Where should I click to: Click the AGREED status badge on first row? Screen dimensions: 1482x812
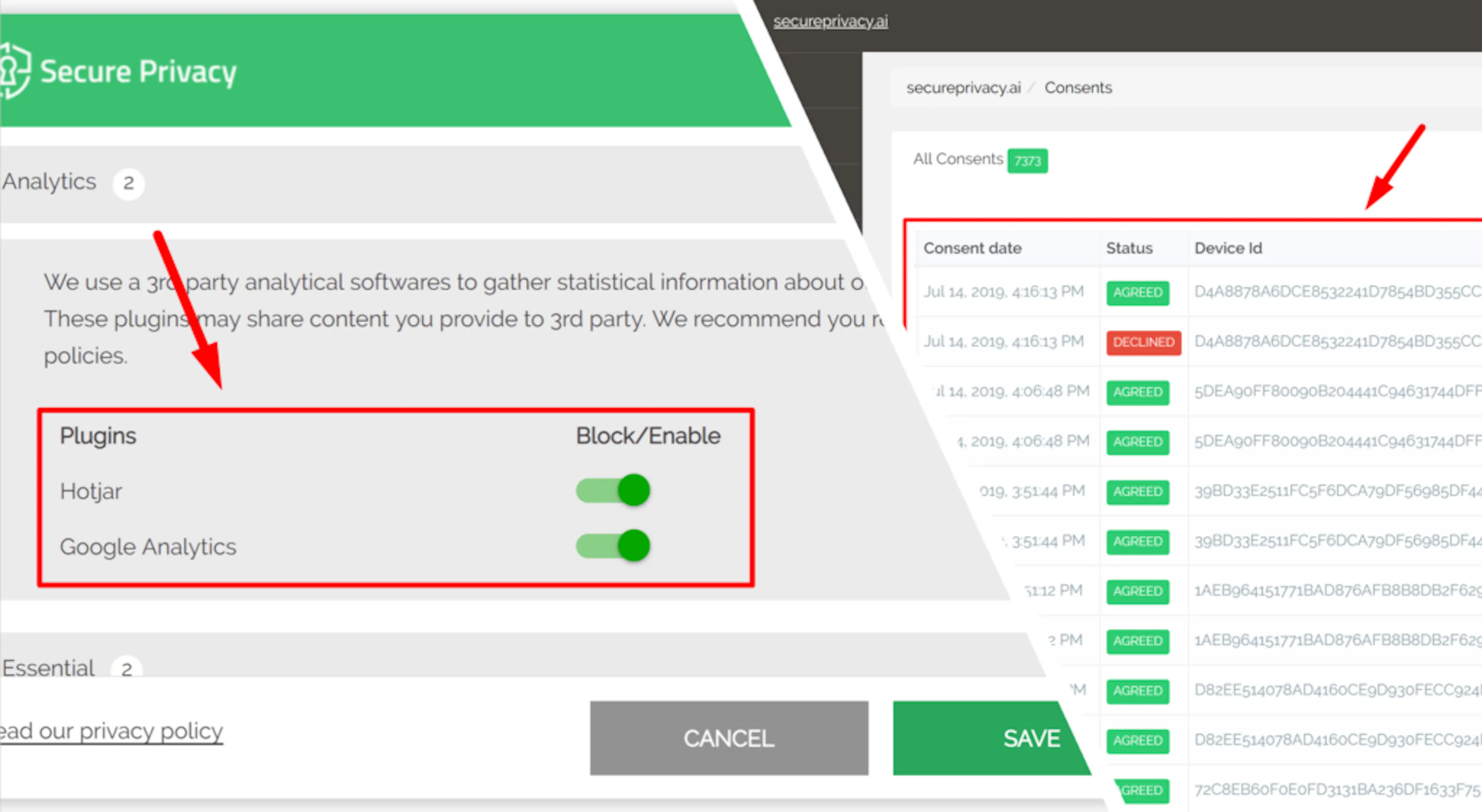tap(1137, 292)
